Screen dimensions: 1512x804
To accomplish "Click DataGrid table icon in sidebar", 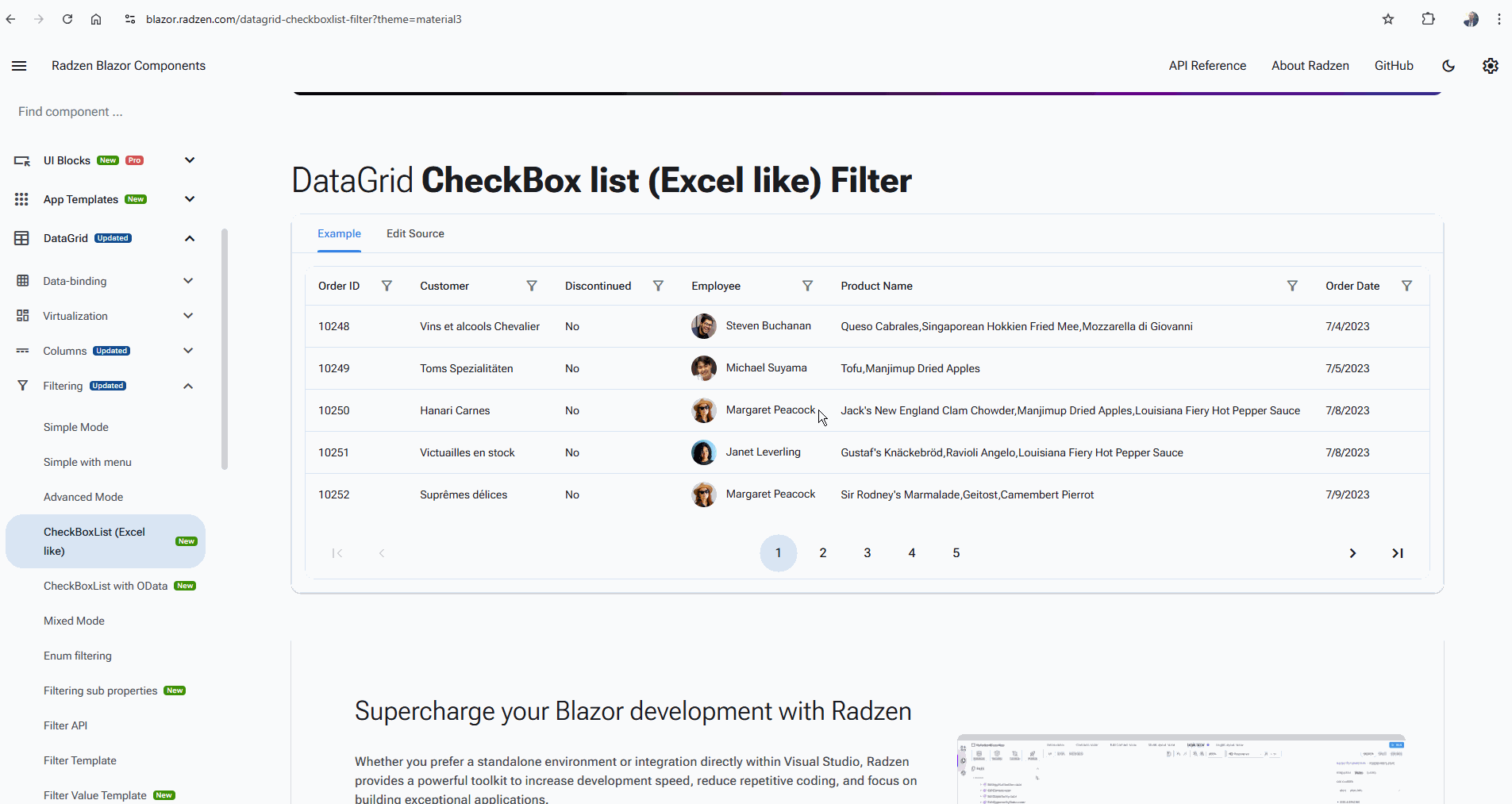I will click(21, 238).
